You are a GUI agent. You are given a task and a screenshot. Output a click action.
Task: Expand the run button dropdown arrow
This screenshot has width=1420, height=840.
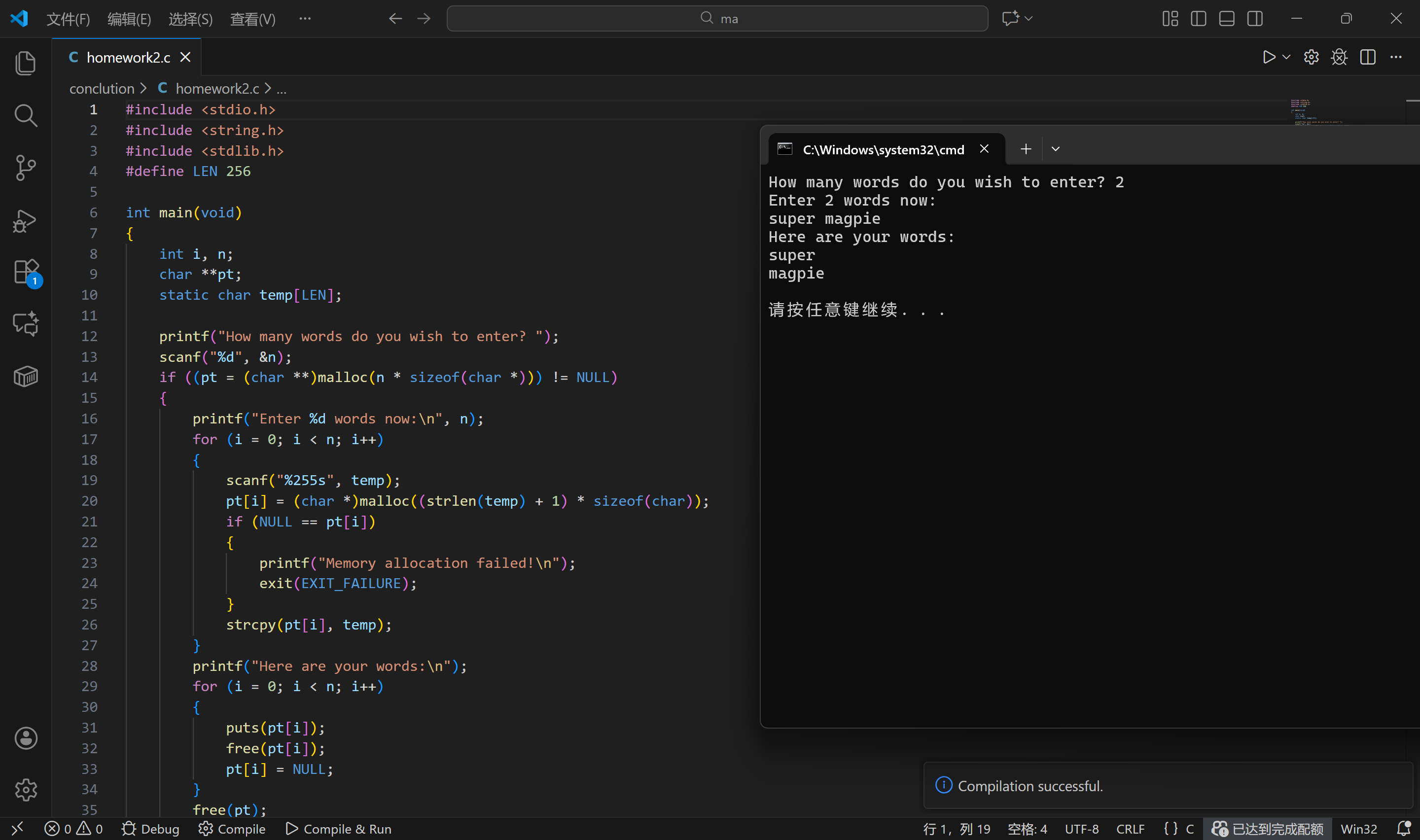point(1286,57)
